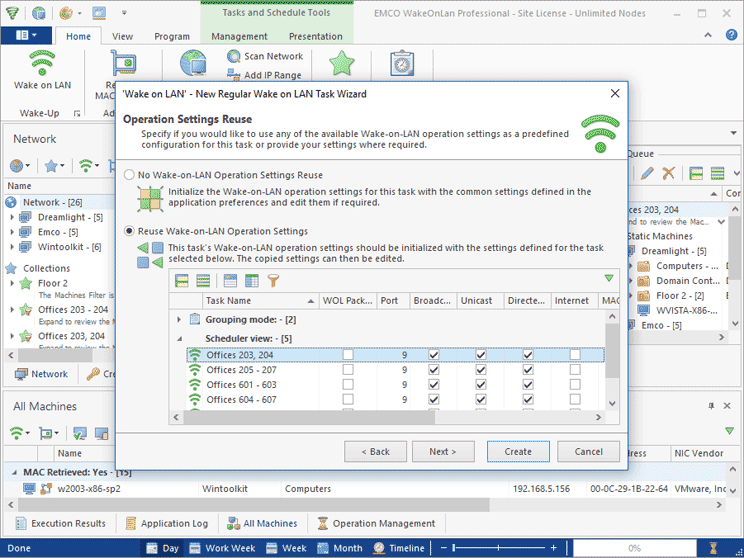The image size is (744, 558).
Task: Click the clipboard clock icon in ribbon
Action: pos(402,63)
